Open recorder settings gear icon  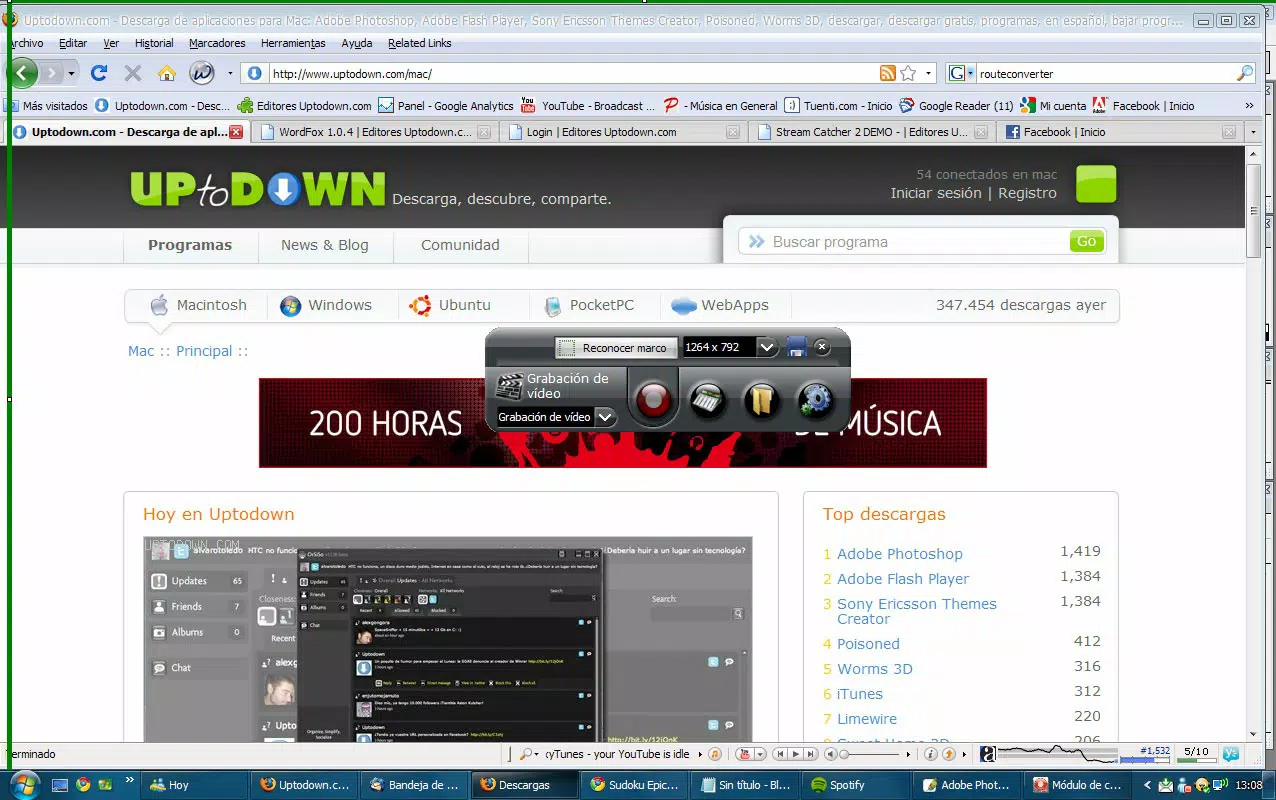[816, 400]
